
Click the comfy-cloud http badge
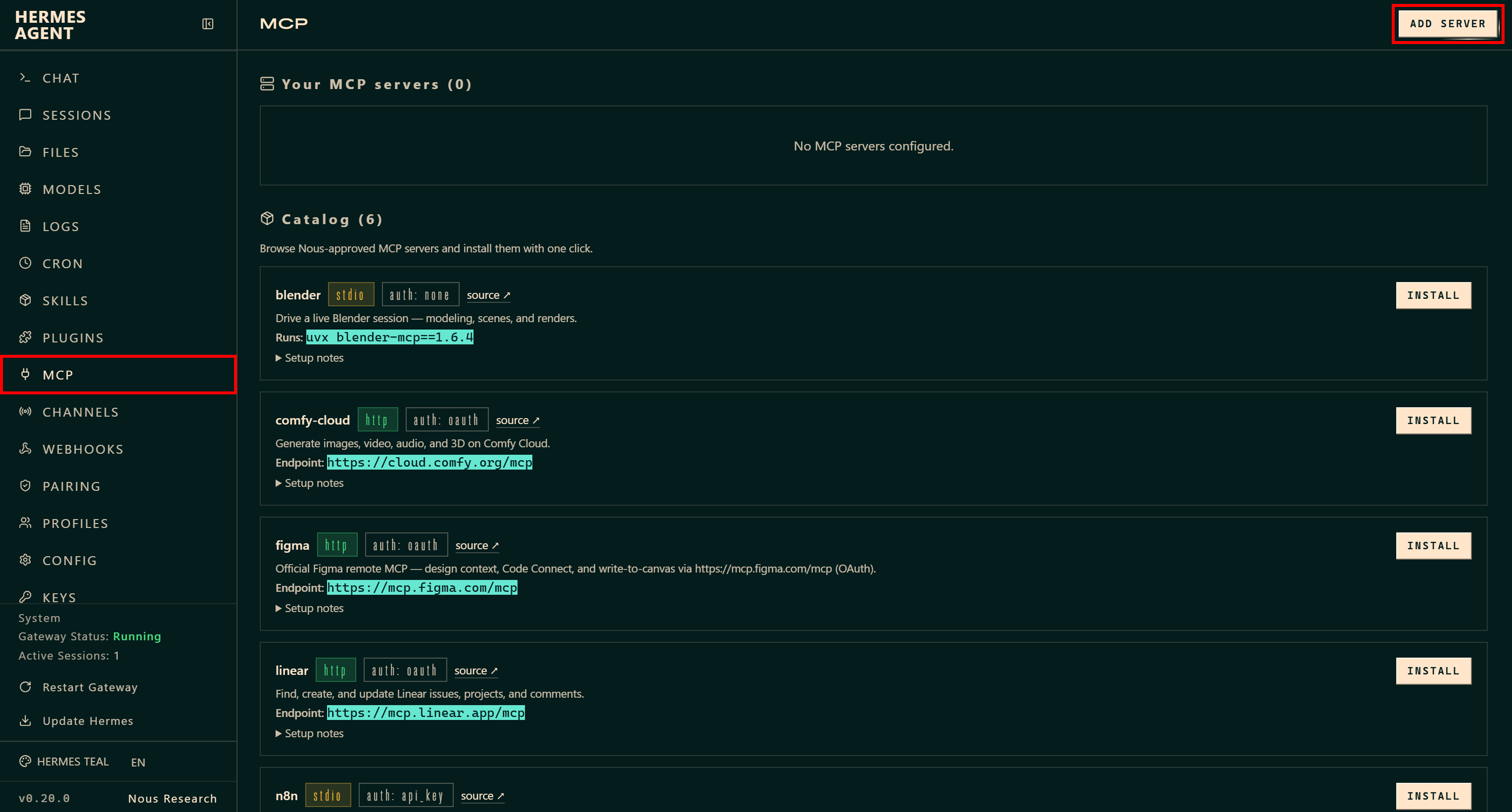point(378,420)
